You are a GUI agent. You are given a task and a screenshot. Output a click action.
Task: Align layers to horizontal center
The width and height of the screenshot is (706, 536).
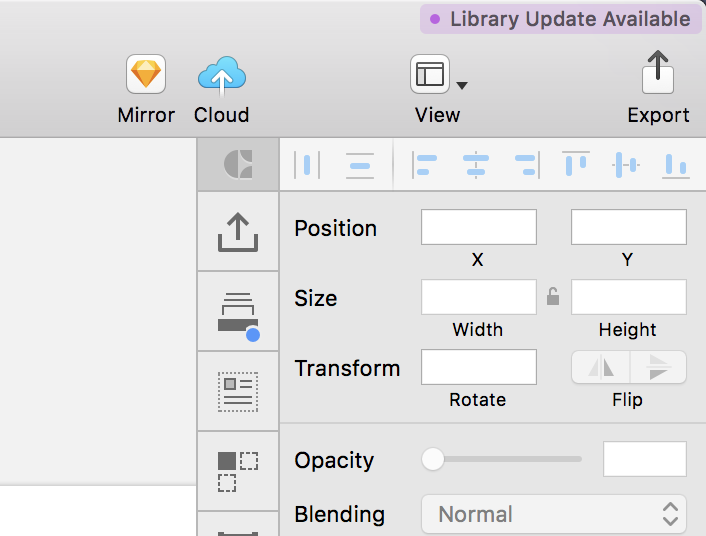[476, 165]
